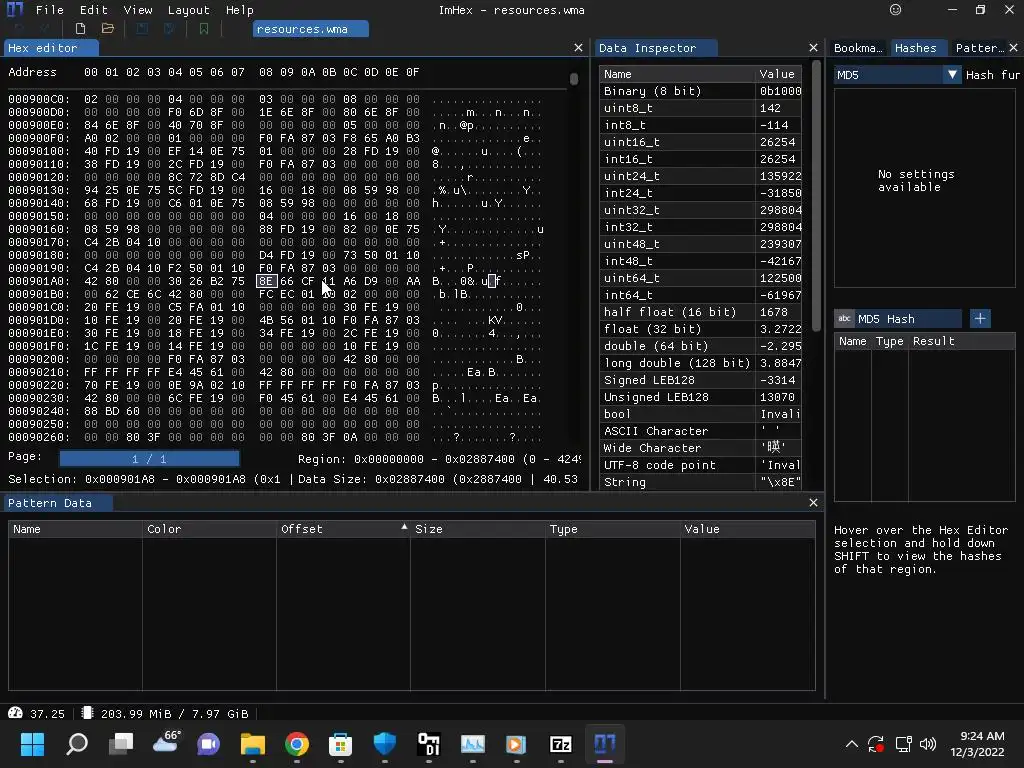Open File Explorer from the taskbar

(253, 744)
